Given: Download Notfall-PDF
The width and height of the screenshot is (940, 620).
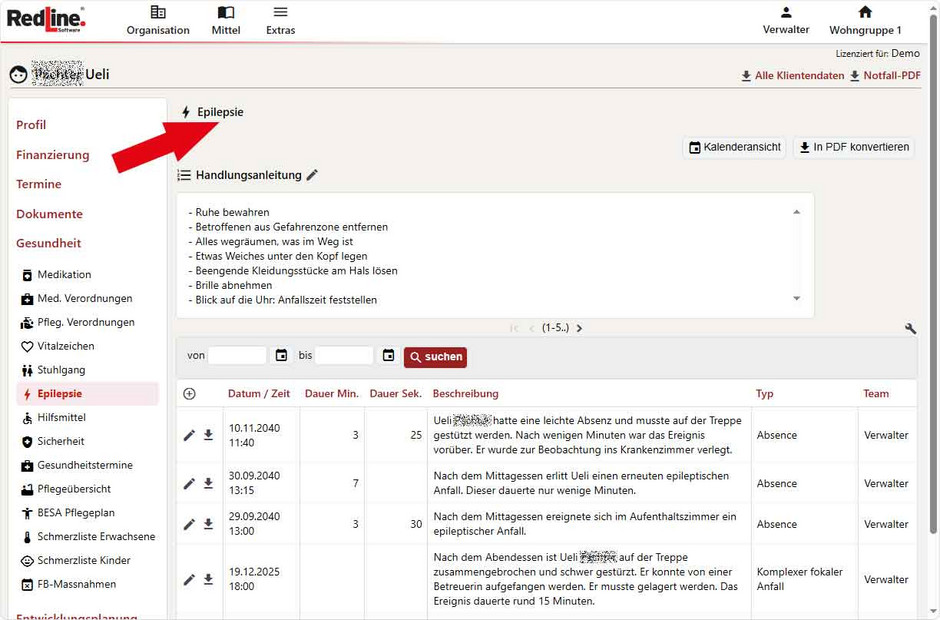Looking at the screenshot, I should (x=884, y=76).
